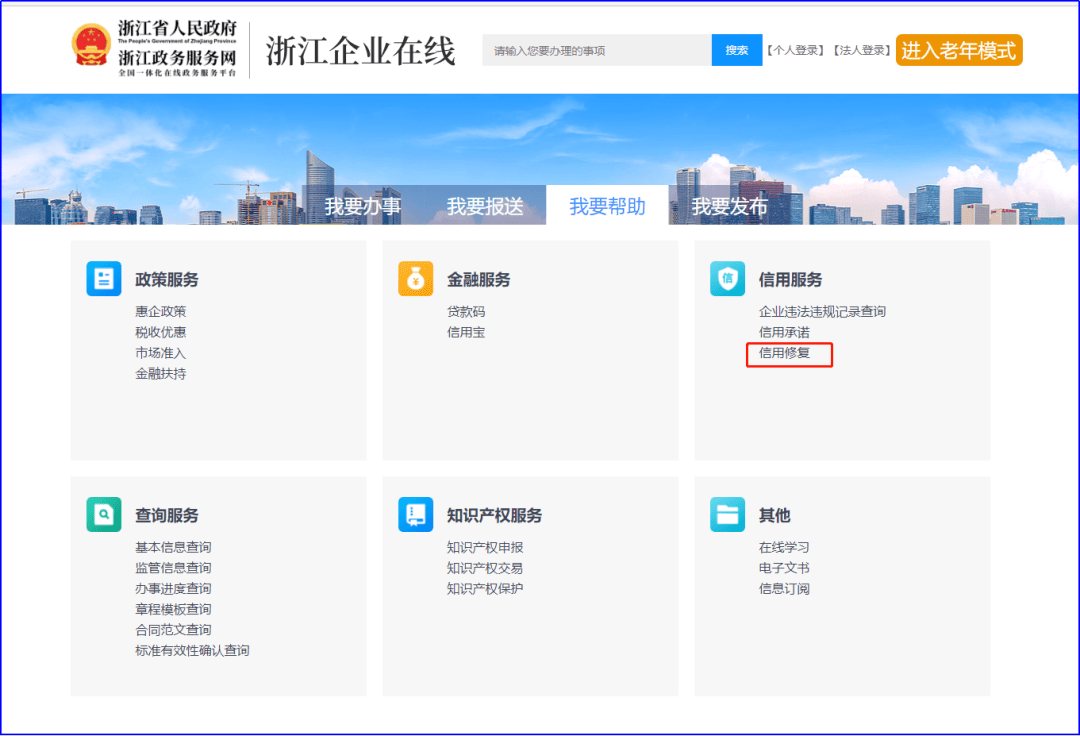Image resolution: width=1080 pixels, height=736 pixels.
Task: Switch to the 我要办事 tab
Action: (x=364, y=206)
